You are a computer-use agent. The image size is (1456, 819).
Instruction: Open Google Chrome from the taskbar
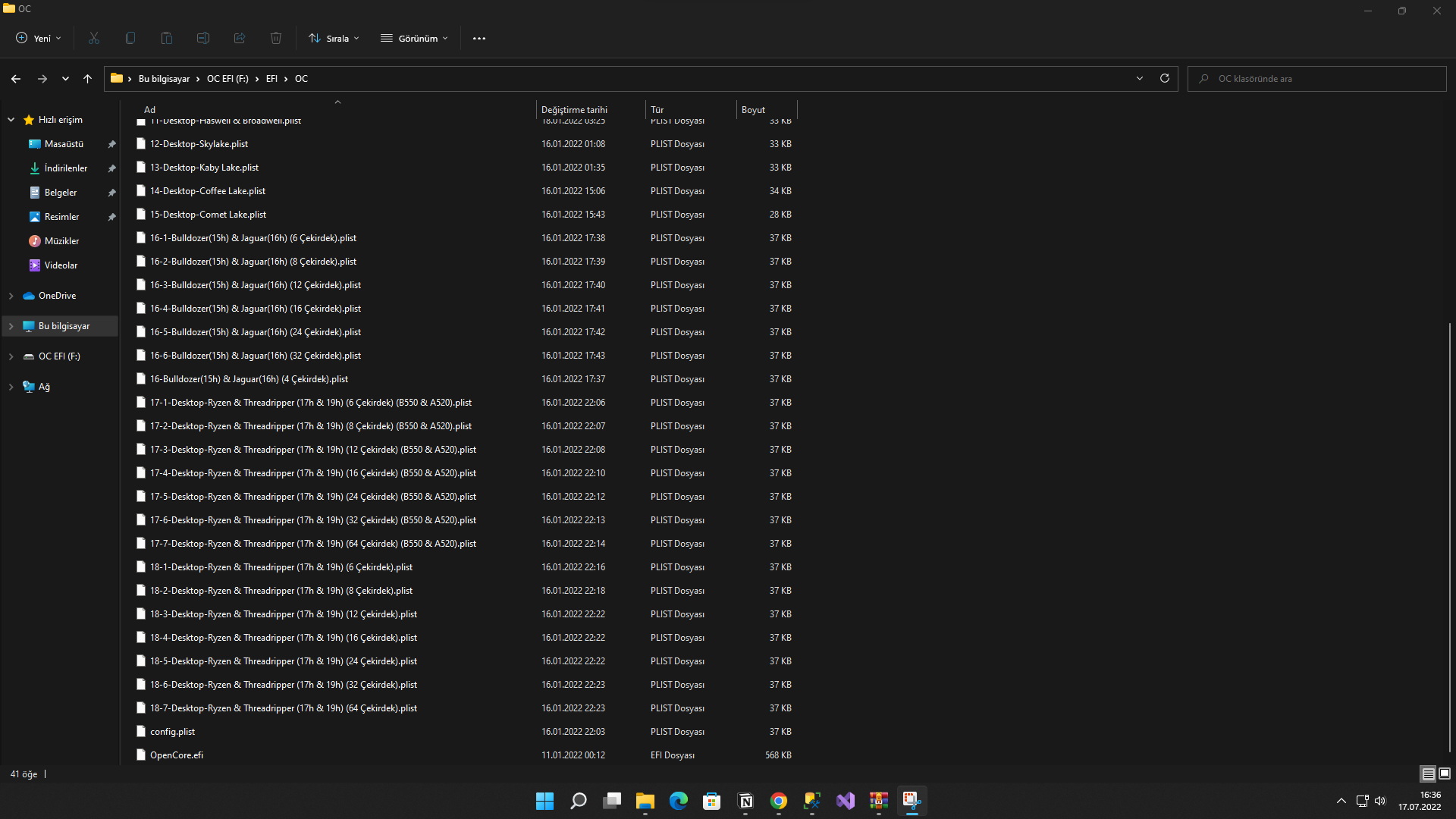click(x=779, y=801)
